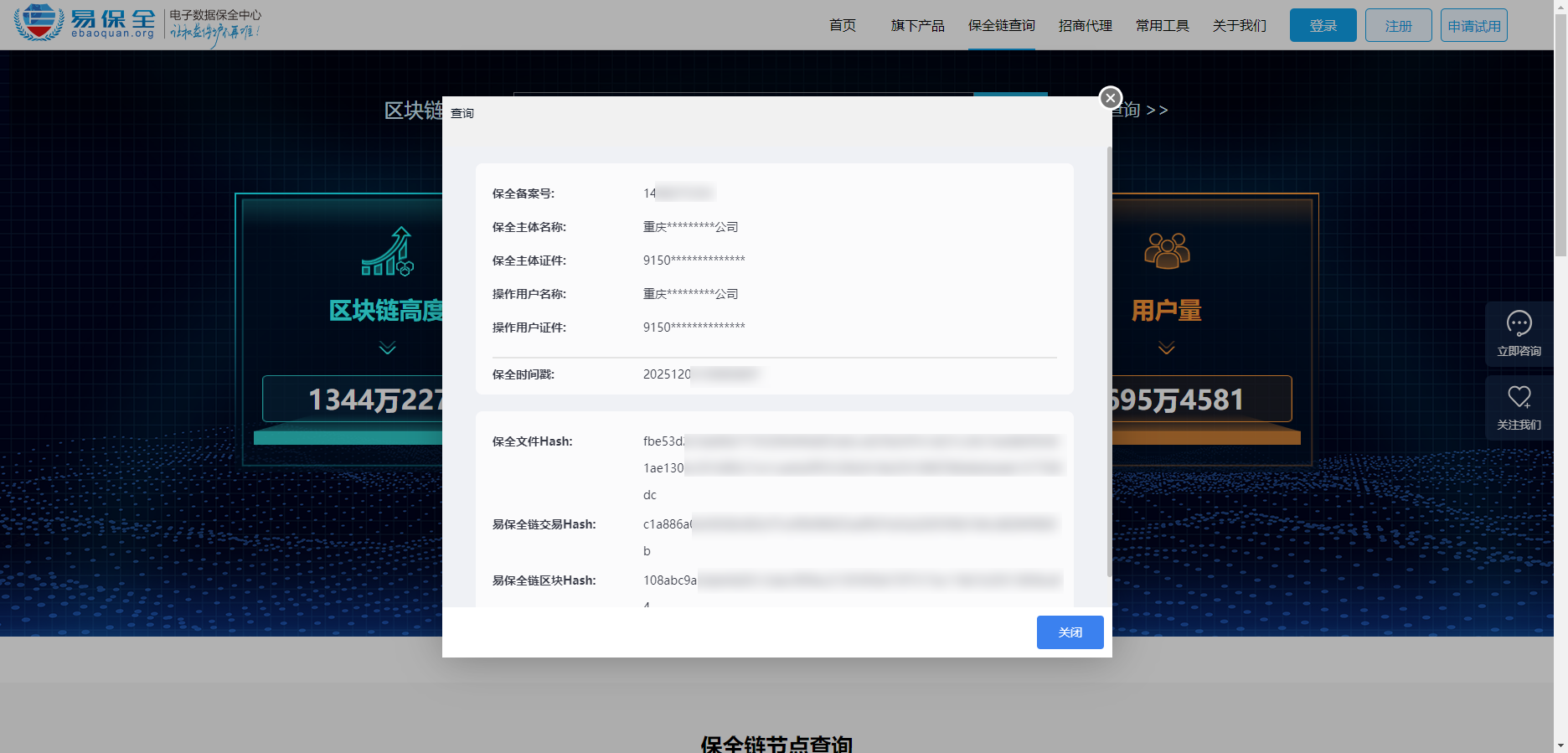Viewport: 1568px width, 753px height.
Task: Click the 关注我们 heart icon
Action: tap(1519, 397)
